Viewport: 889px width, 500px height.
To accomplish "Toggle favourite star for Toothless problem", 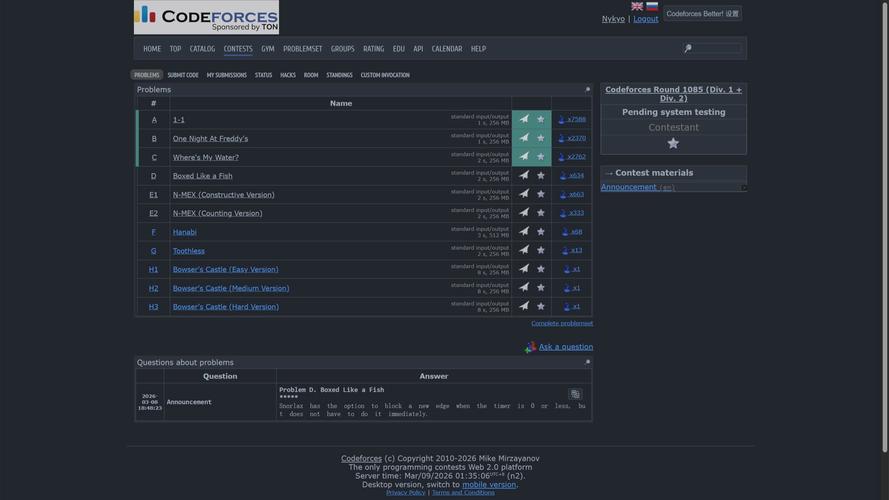I will pos(541,251).
